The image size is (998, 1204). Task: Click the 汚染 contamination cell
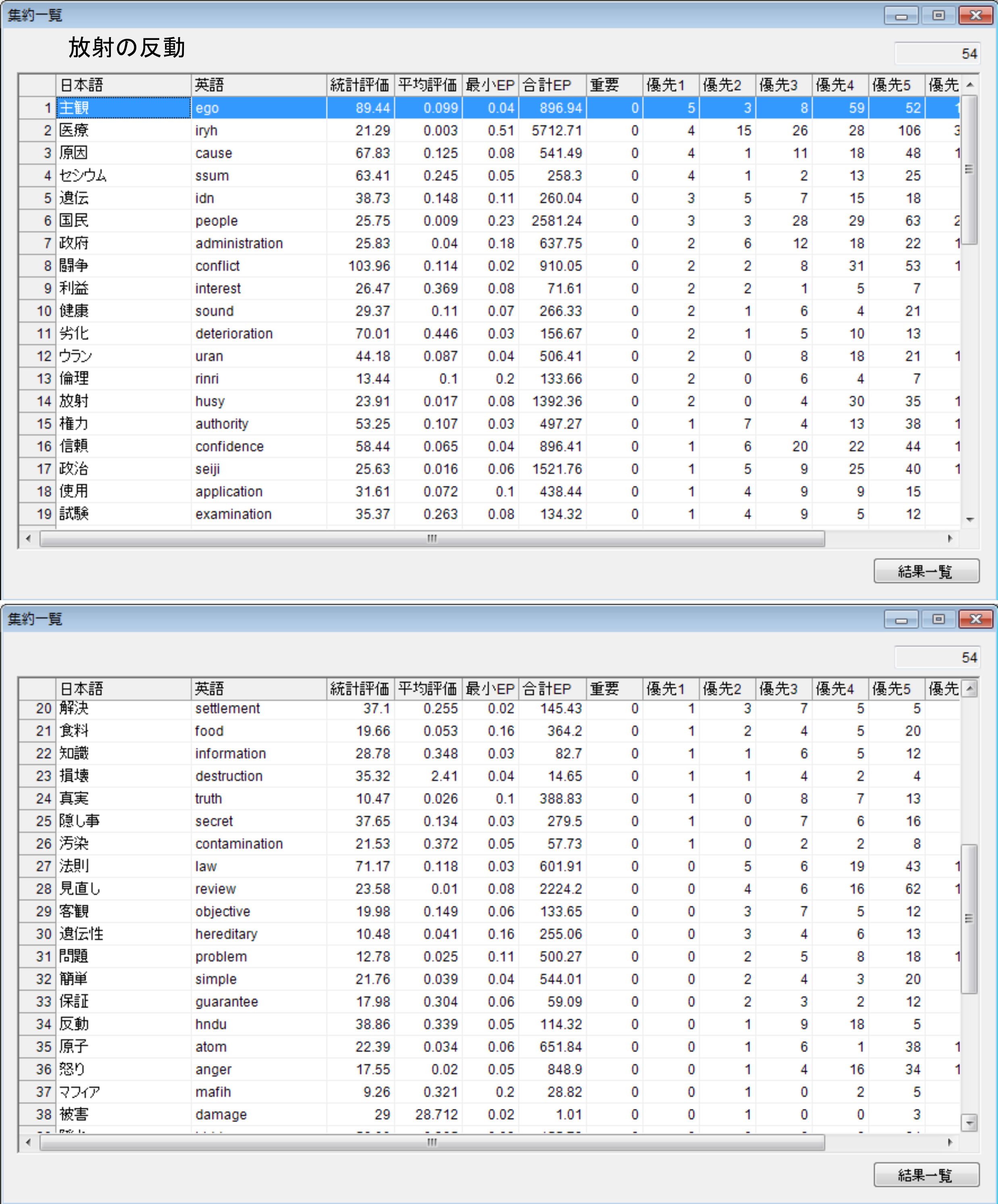(x=123, y=843)
